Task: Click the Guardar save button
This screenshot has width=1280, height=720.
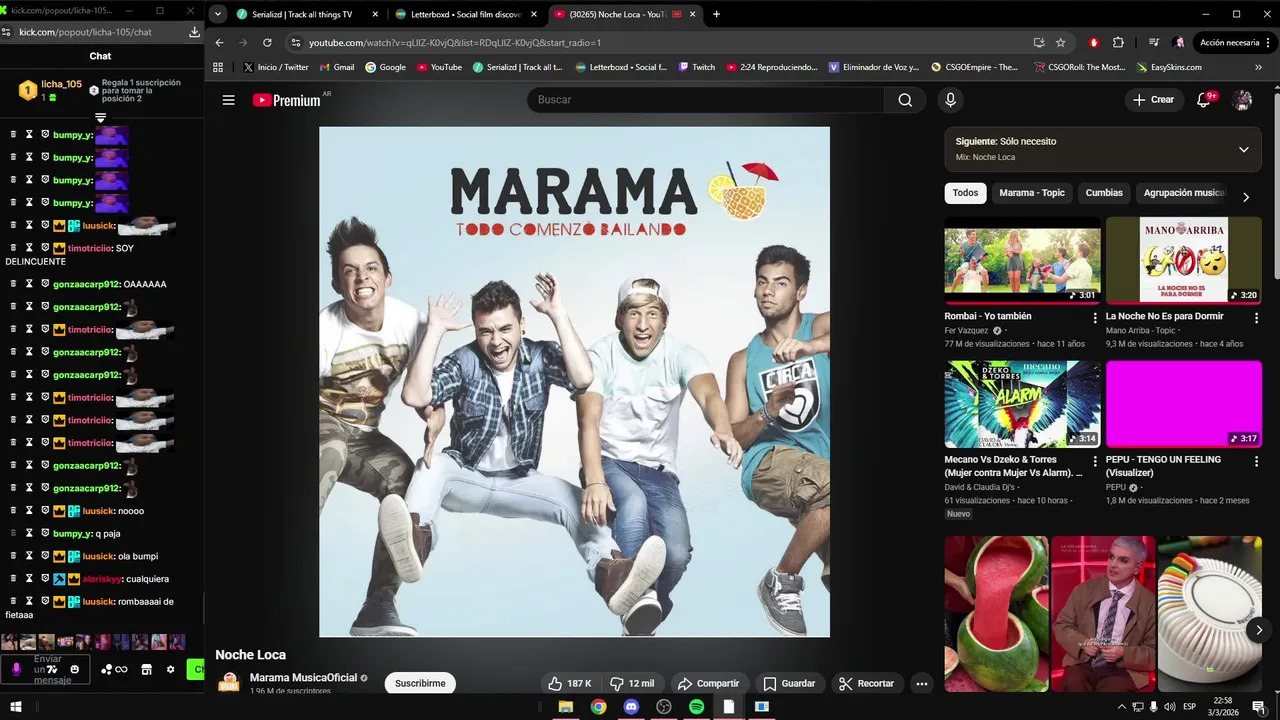Action: tap(789, 684)
